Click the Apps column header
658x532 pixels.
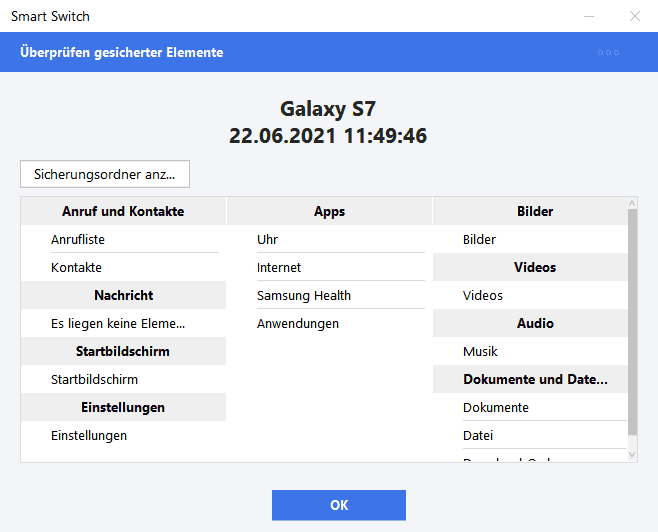point(329,211)
